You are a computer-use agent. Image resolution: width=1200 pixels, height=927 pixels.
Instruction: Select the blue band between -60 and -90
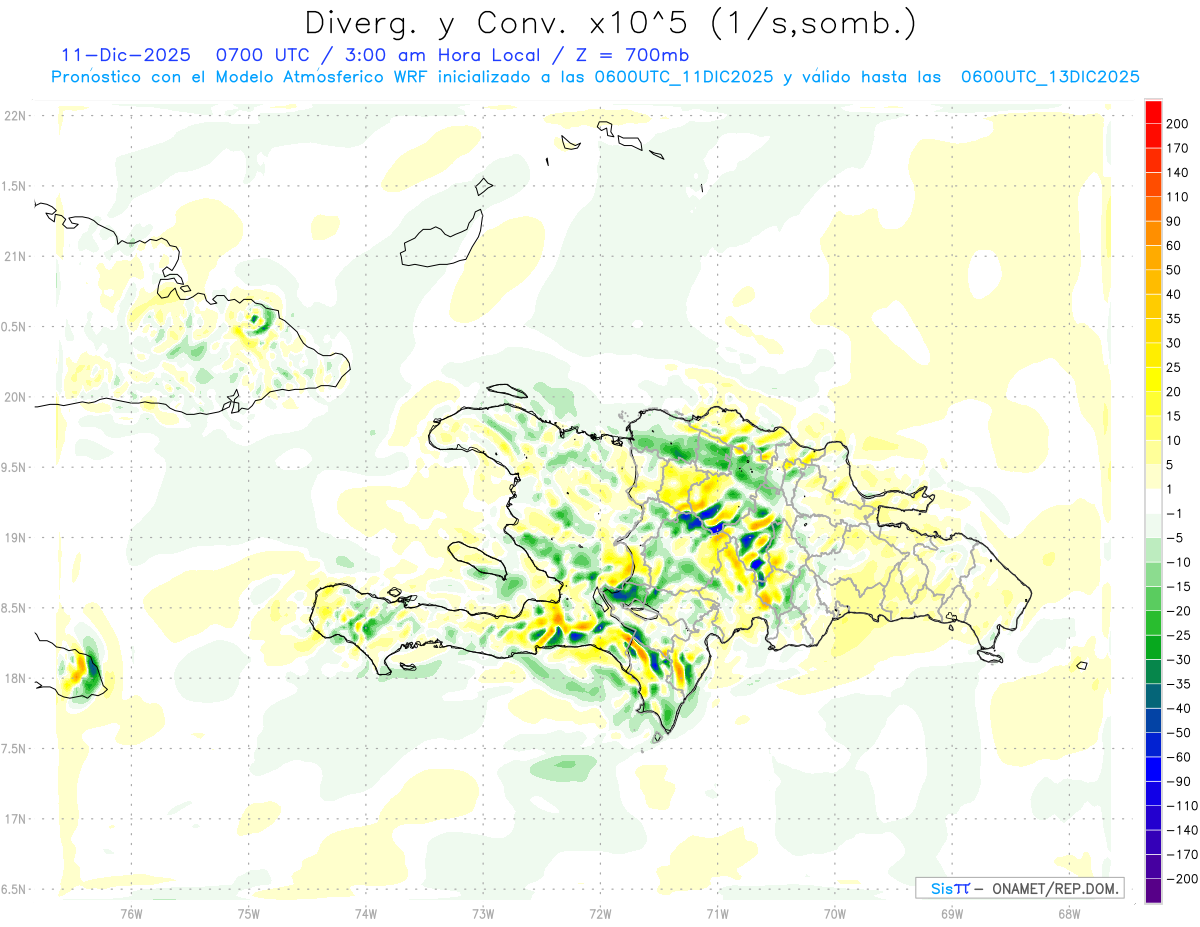click(x=1154, y=769)
